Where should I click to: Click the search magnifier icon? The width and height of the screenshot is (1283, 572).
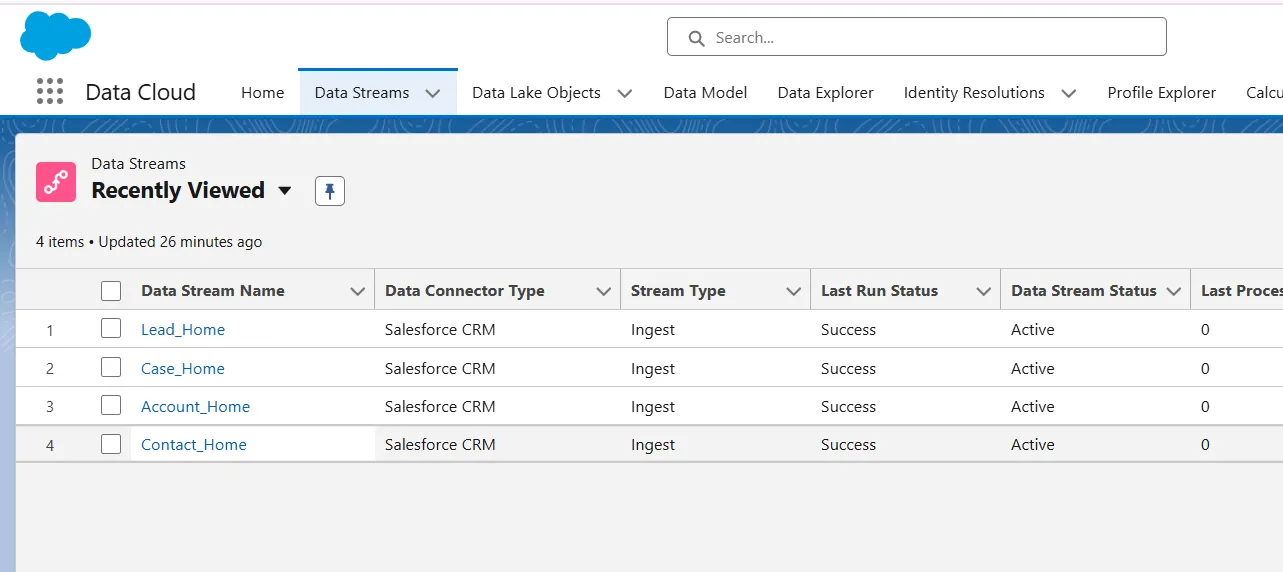(x=696, y=38)
